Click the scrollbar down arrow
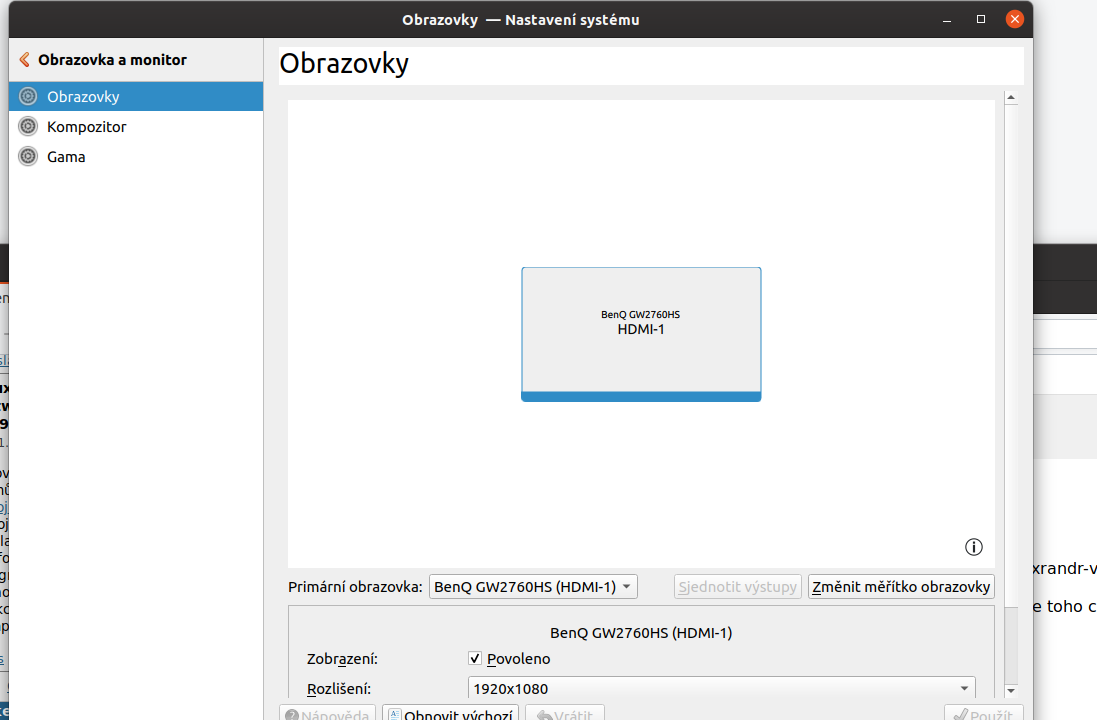This screenshot has width=1097, height=720. (1011, 690)
